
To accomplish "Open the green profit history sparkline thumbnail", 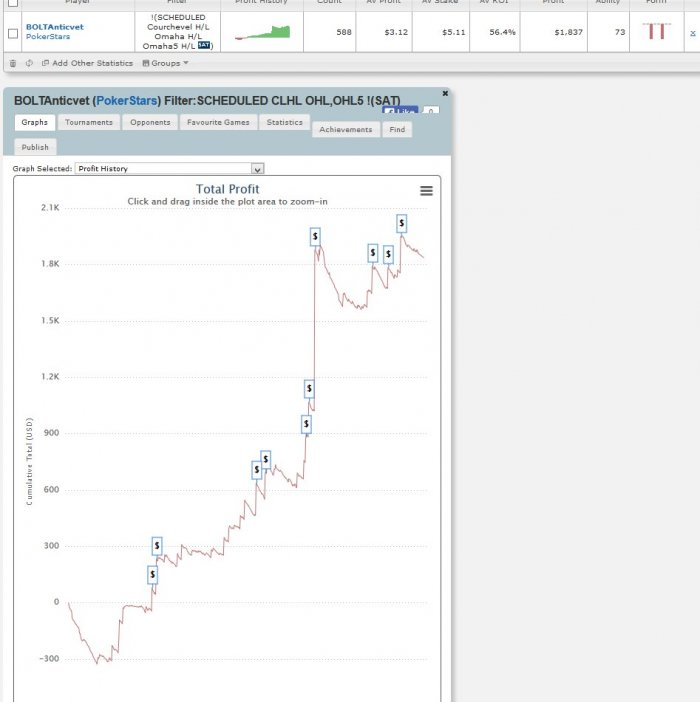I will pos(262,32).
